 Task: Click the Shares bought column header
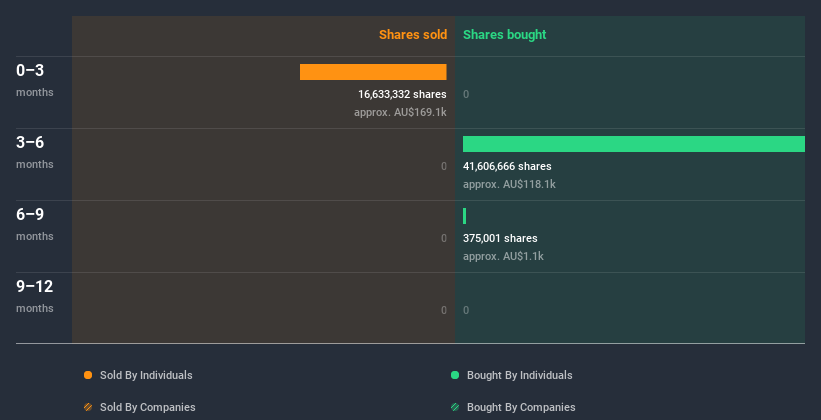(x=505, y=35)
